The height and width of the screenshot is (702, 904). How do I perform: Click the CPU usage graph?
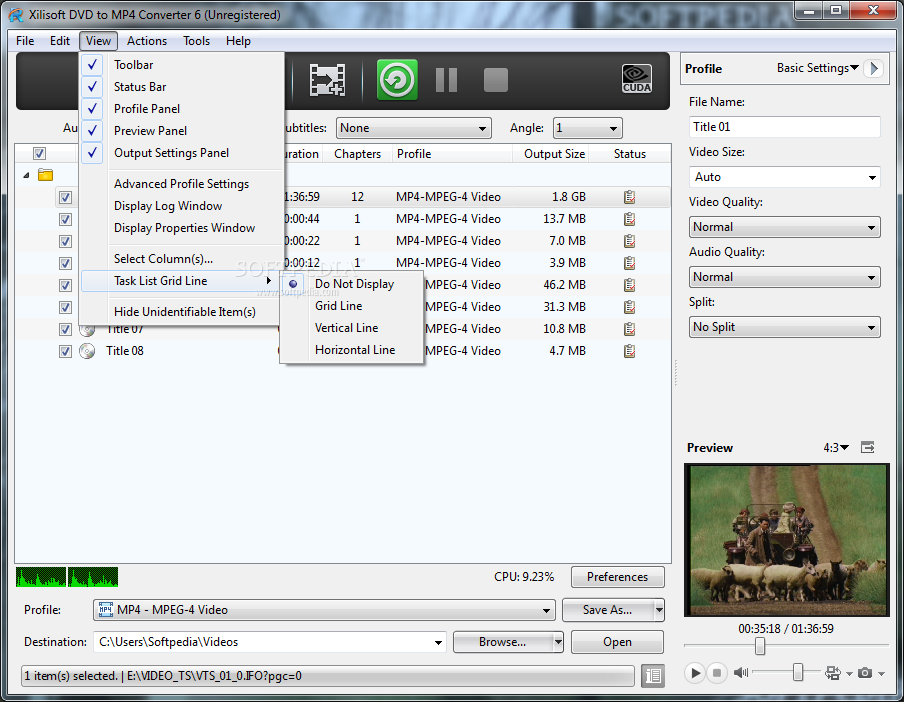tap(67, 577)
